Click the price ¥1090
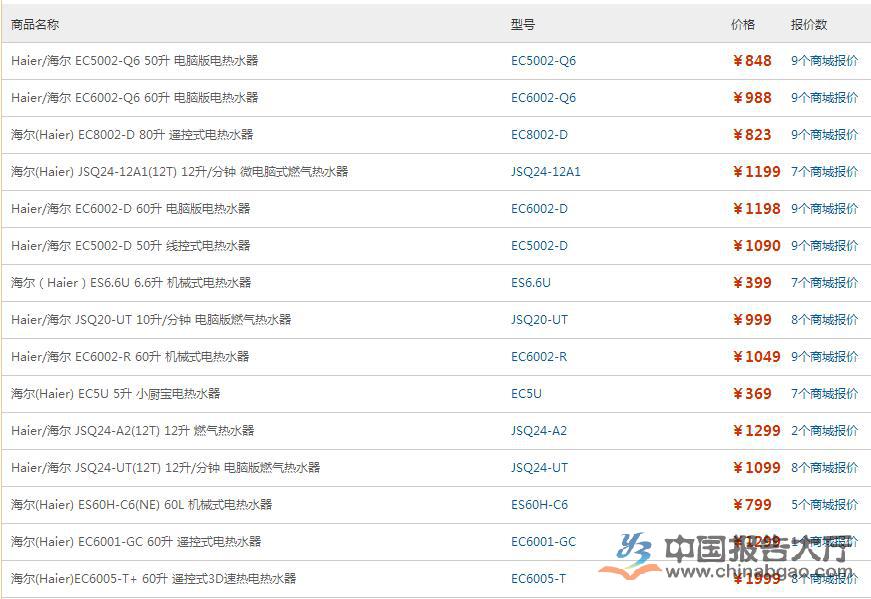 [757, 246]
